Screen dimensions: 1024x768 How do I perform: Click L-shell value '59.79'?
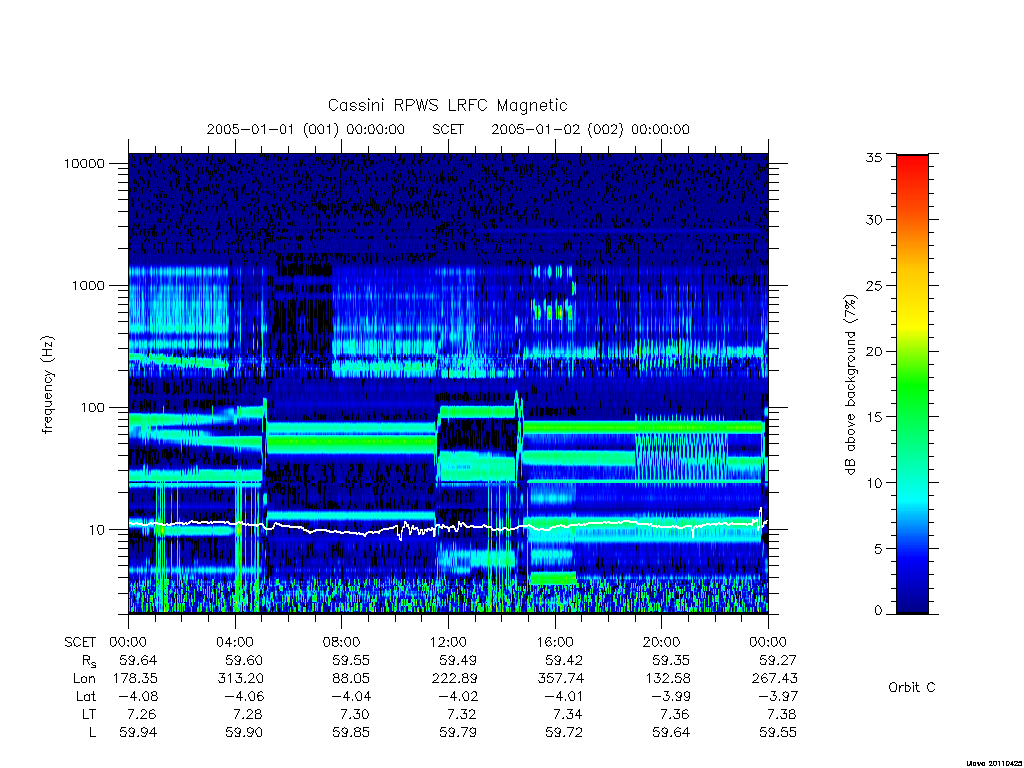(x=458, y=733)
